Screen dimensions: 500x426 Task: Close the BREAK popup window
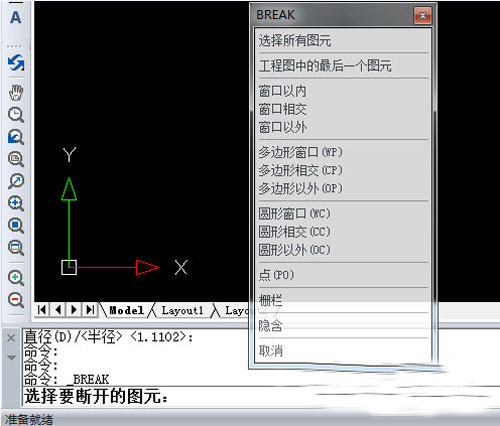click(422, 15)
